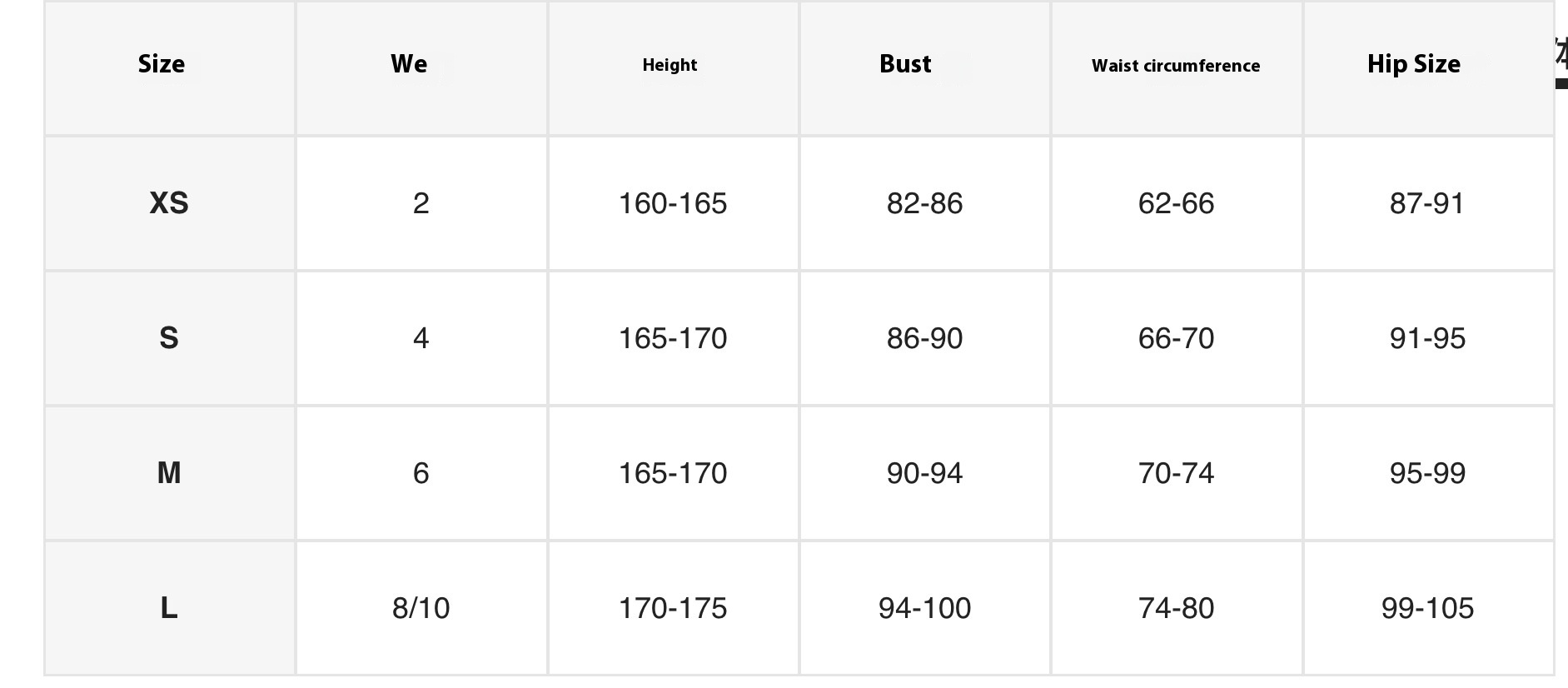Select the 99-105 hip size cell

pyautogui.click(x=1427, y=608)
